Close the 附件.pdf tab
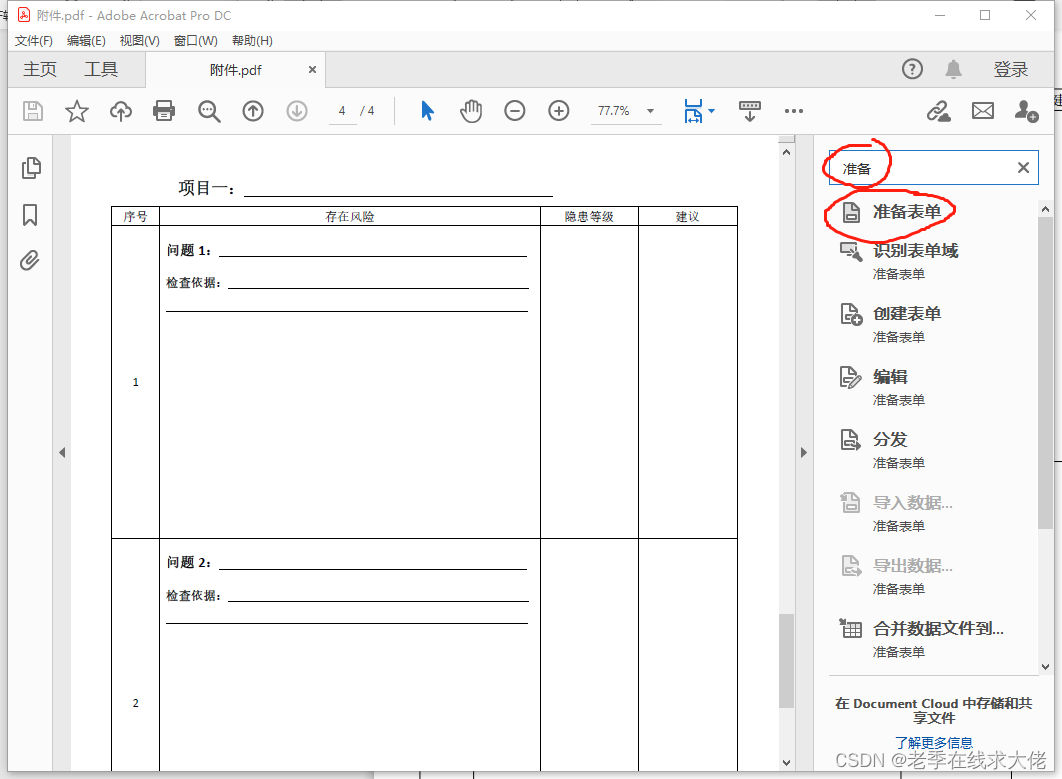The image size is (1062, 779). (312, 69)
